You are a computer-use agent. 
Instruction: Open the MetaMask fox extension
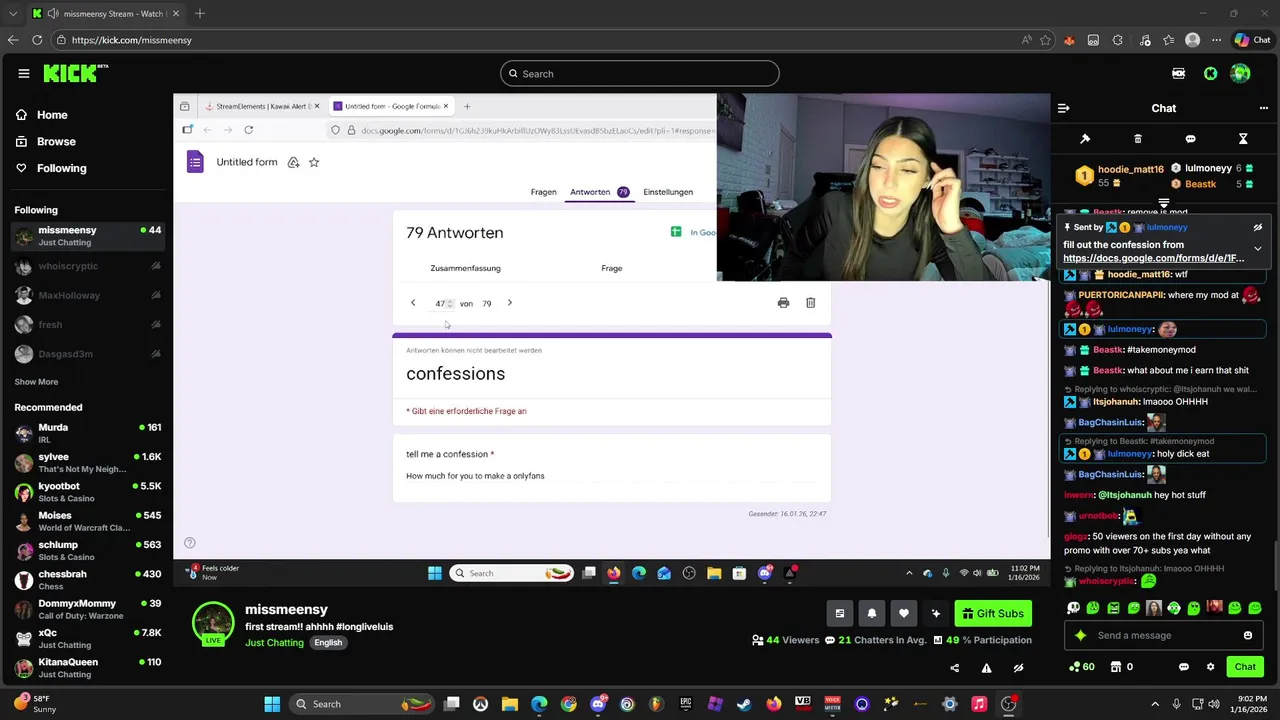click(x=1069, y=40)
